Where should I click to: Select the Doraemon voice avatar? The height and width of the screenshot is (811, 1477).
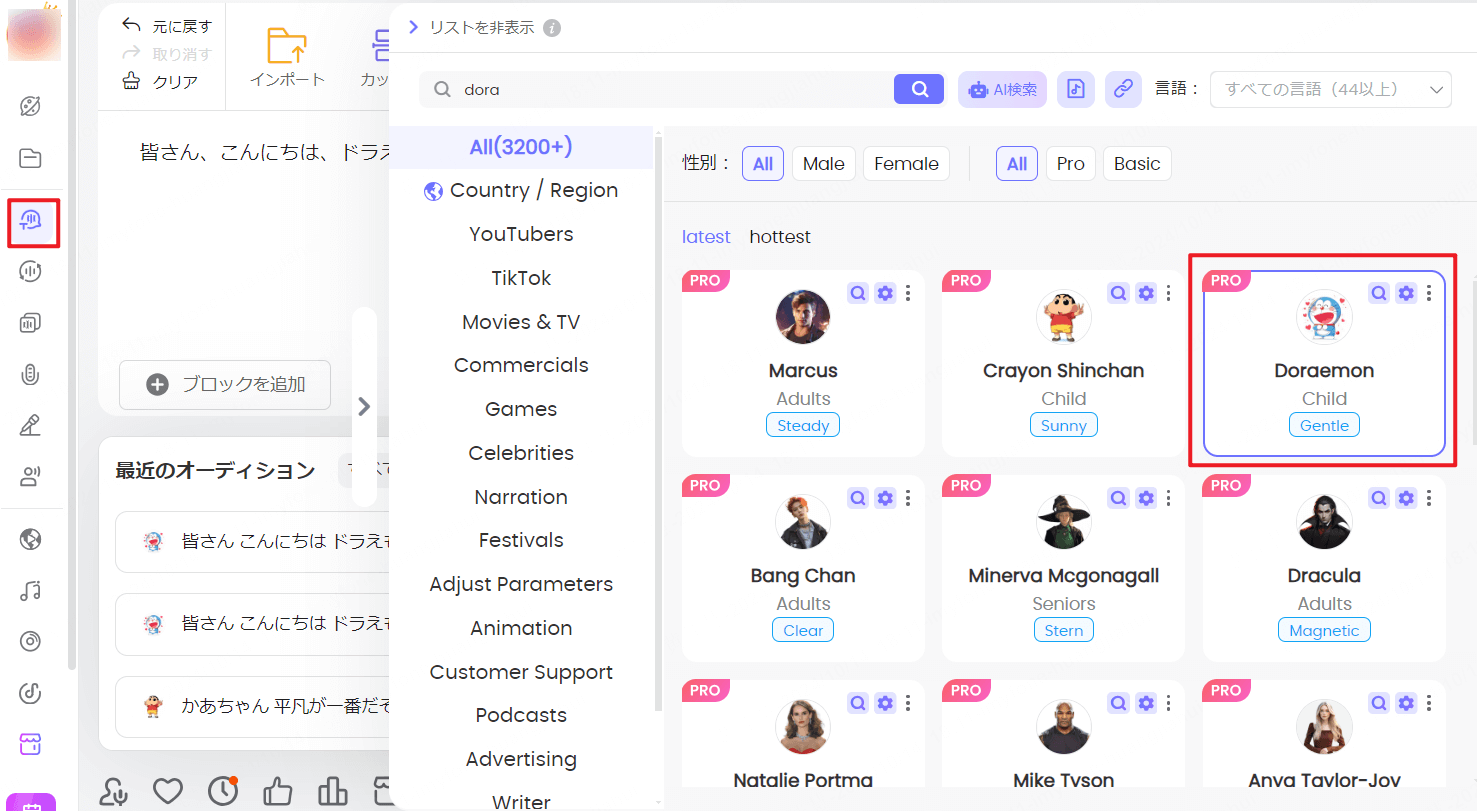click(x=1324, y=318)
